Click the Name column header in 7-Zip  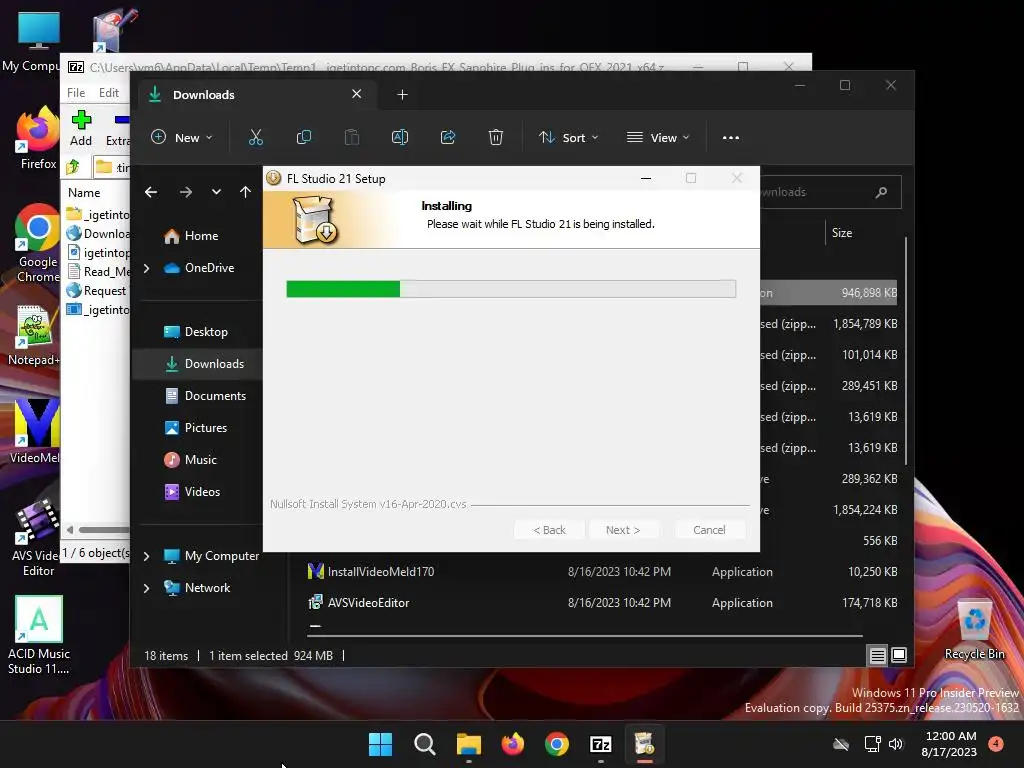point(84,193)
